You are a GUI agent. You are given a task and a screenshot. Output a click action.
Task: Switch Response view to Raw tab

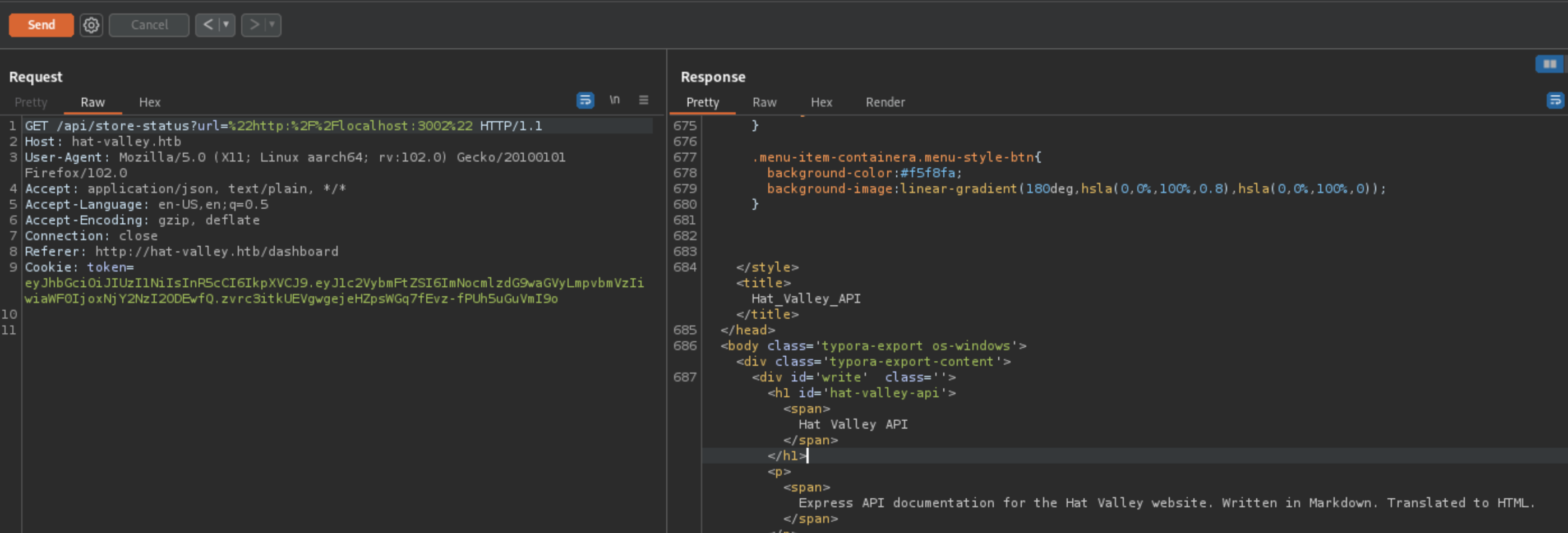pyautogui.click(x=764, y=102)
